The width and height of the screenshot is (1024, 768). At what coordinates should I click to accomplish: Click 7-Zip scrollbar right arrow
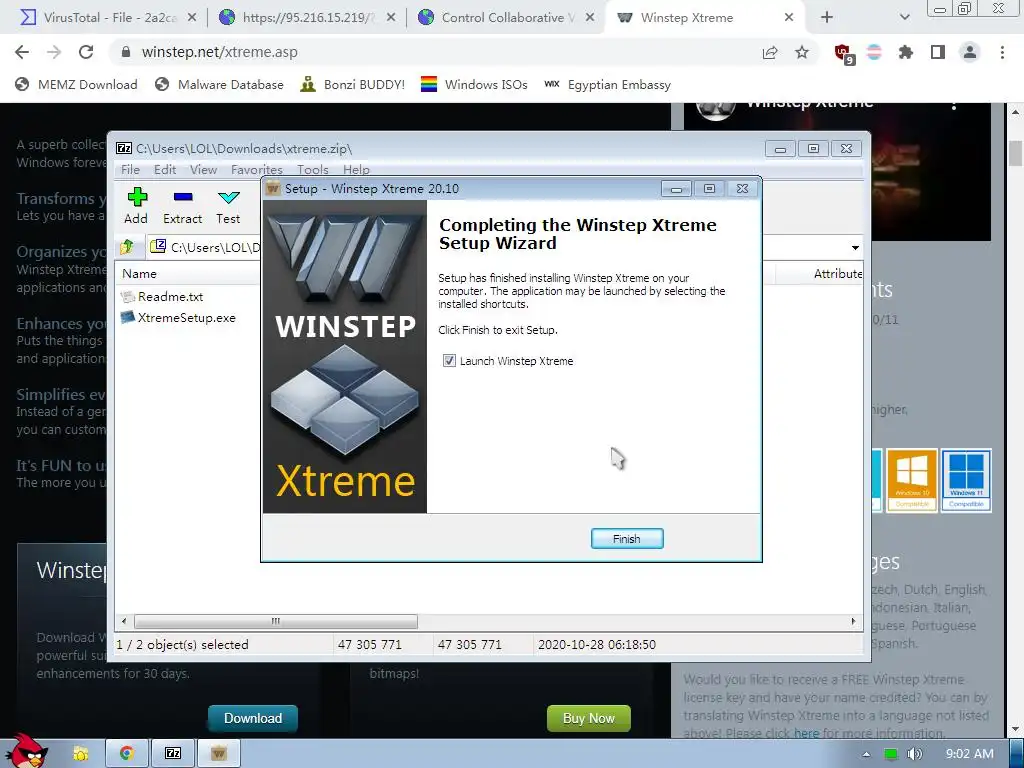tap(853, 621)
